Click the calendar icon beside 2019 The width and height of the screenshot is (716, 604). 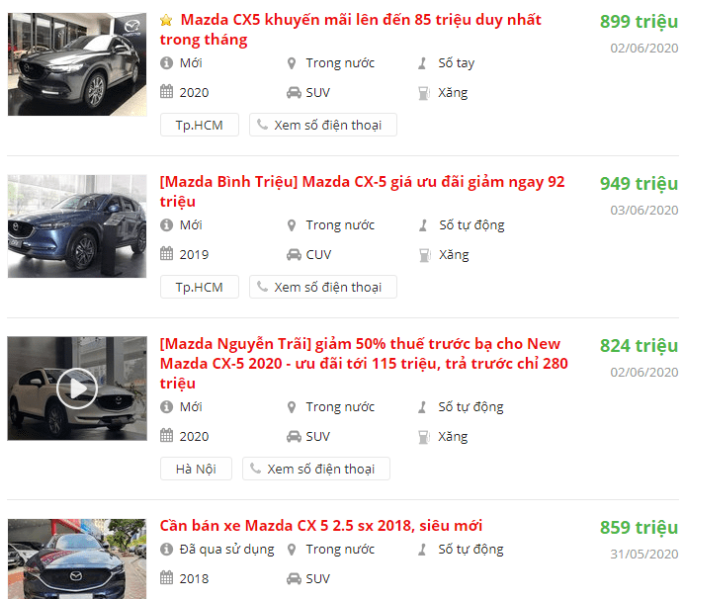[167, 254]
